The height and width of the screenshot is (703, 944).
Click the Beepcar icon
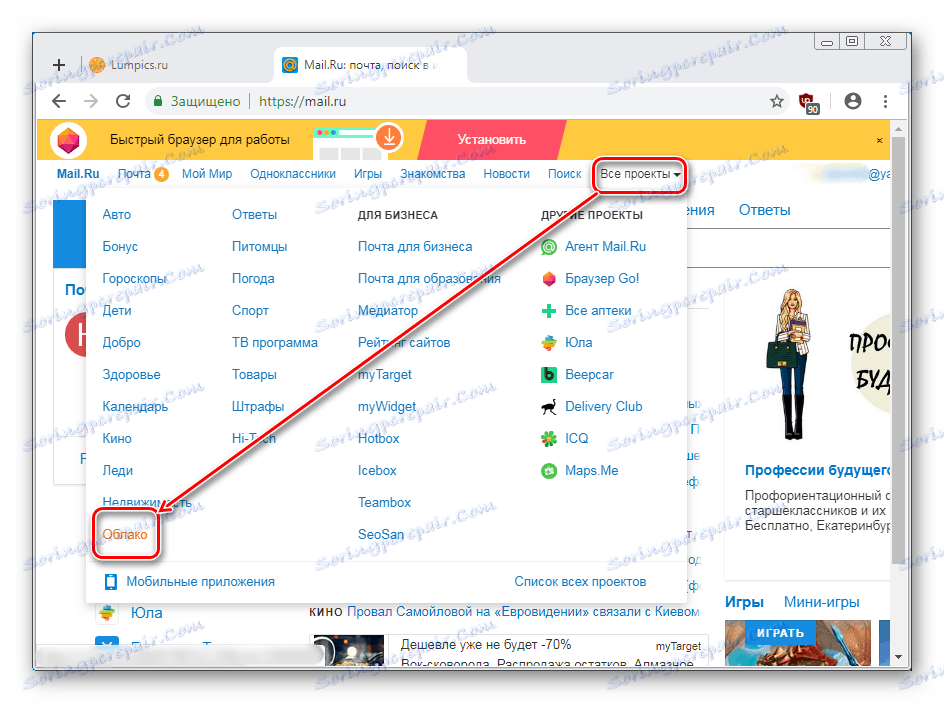pos(548,374)
